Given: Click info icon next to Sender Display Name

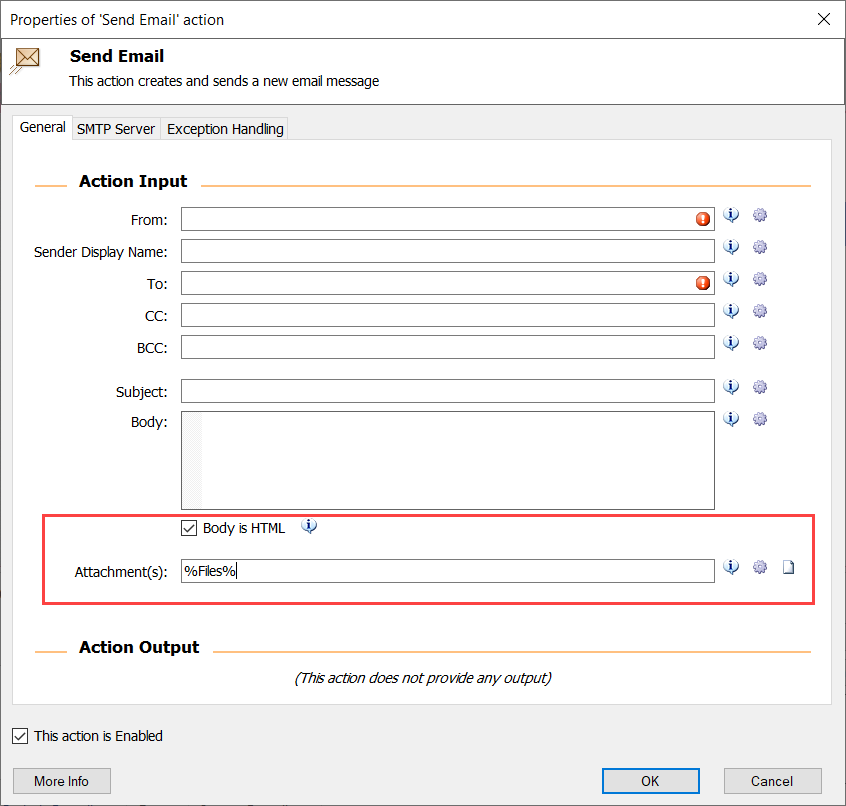Looking at the screenshot, I should pos(731,247).
